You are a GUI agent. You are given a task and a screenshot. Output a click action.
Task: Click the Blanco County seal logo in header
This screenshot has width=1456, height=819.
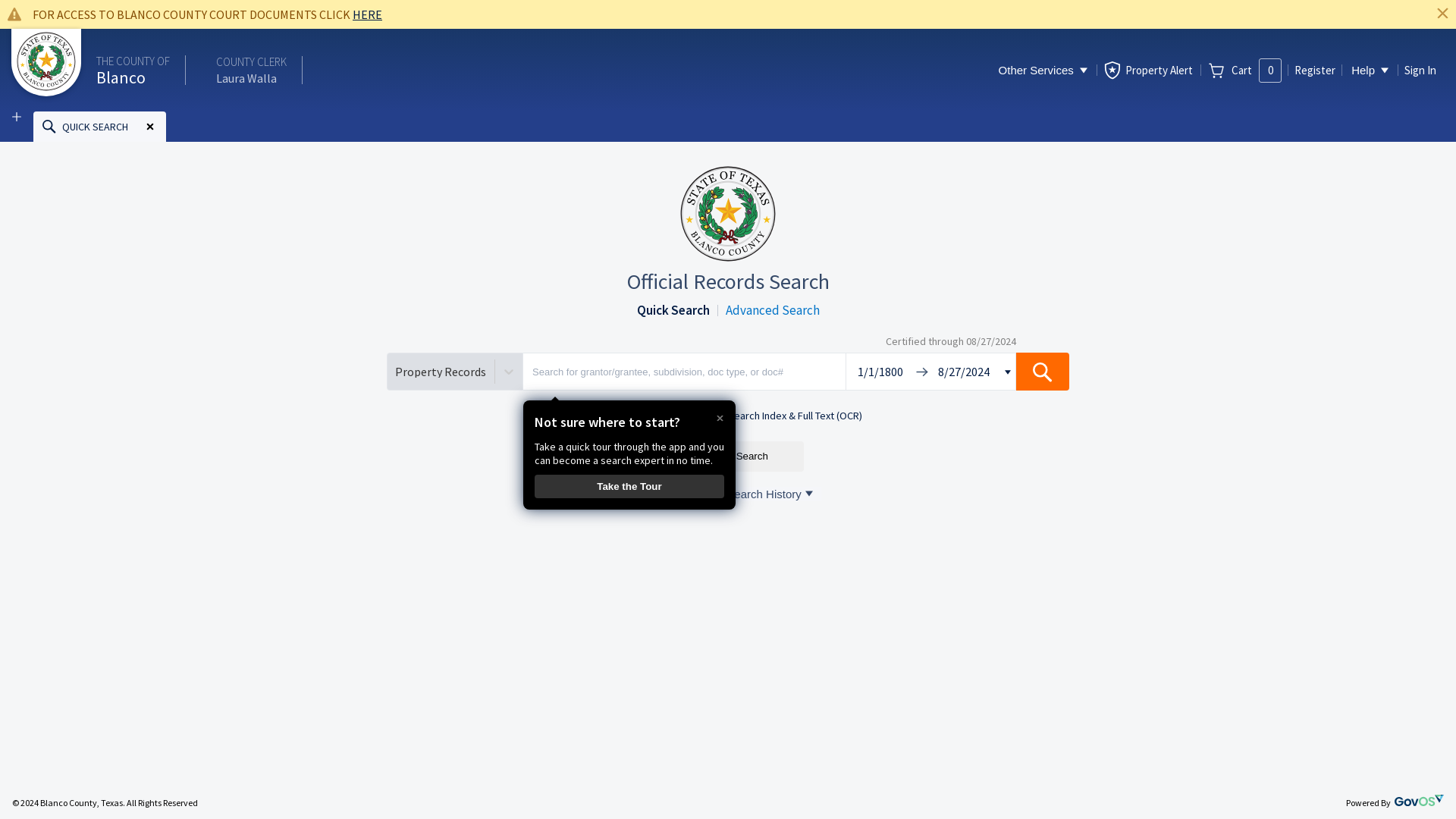point(46,61)
